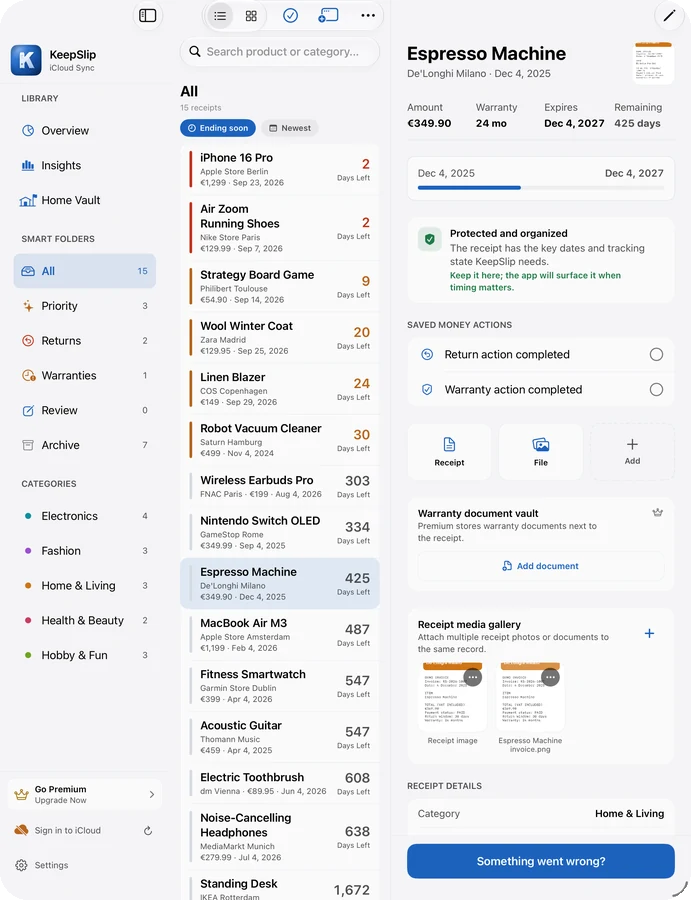This screenshot has height=900, width=691.
Task: Select the Robot Vacuum Cleaner receipt
Action: point(279,440)
